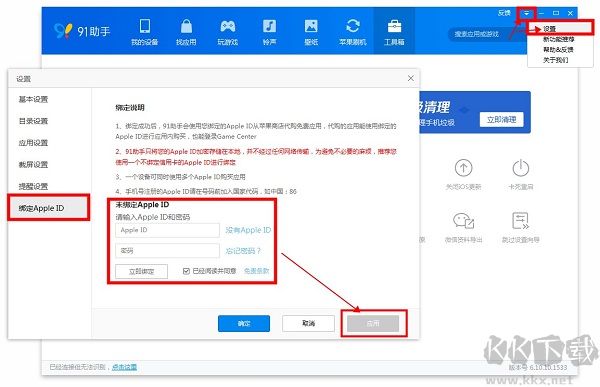
Task: Open the 没有Apple ID link
Action: (248, 230)
